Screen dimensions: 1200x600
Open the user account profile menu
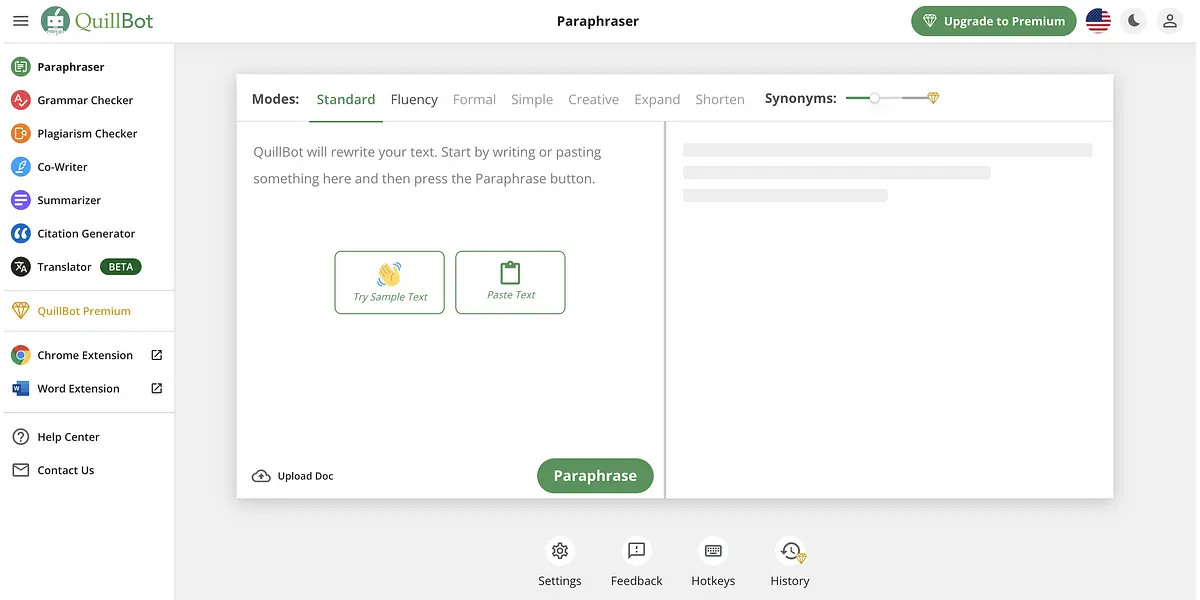[1168, 21]
